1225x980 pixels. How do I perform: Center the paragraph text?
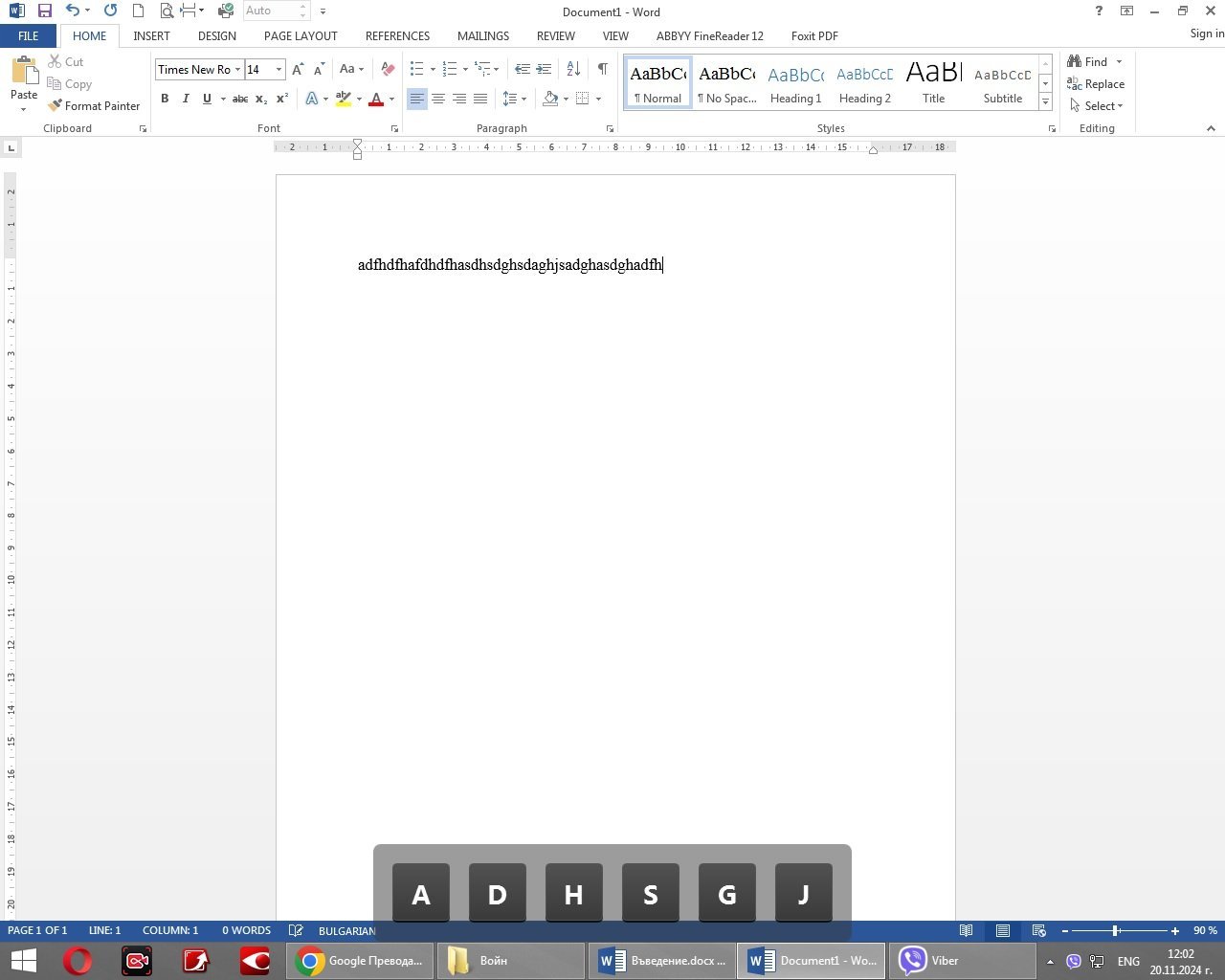(438, 99)
